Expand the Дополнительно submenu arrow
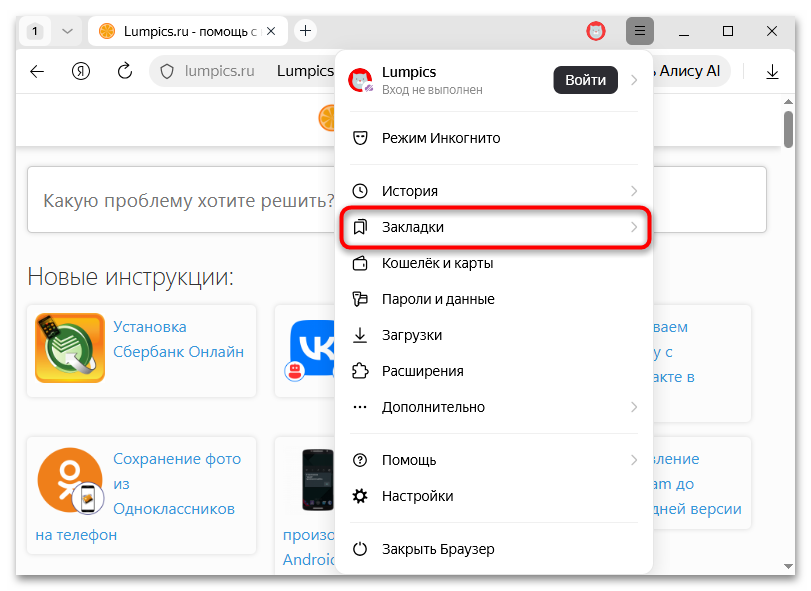The image size is (811, 591). [634, 407]
